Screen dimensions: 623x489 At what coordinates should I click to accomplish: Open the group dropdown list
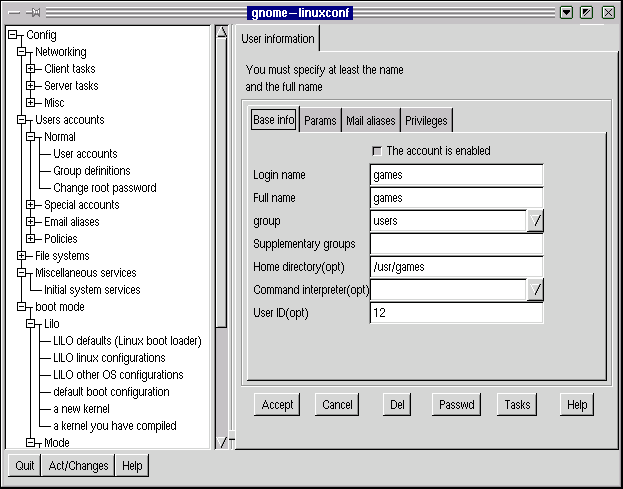(x=535, y=221)
